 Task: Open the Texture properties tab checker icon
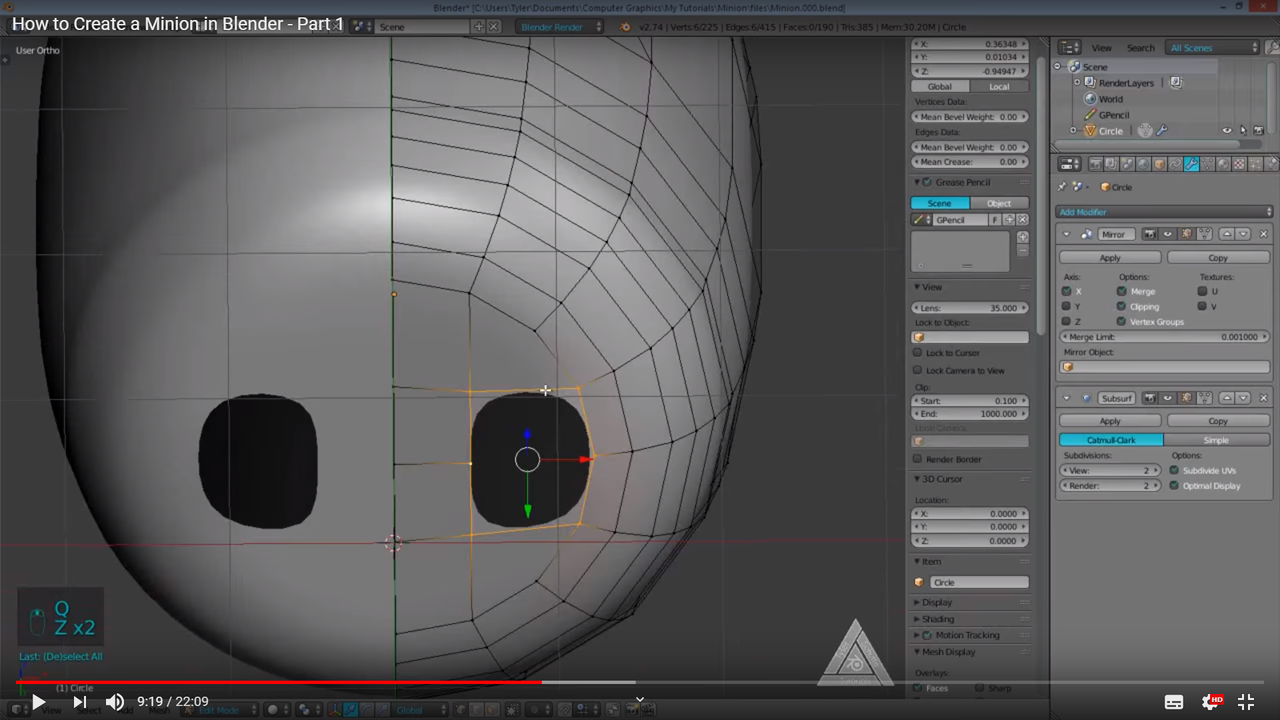pyautogui.click(x=1239, y=164)
